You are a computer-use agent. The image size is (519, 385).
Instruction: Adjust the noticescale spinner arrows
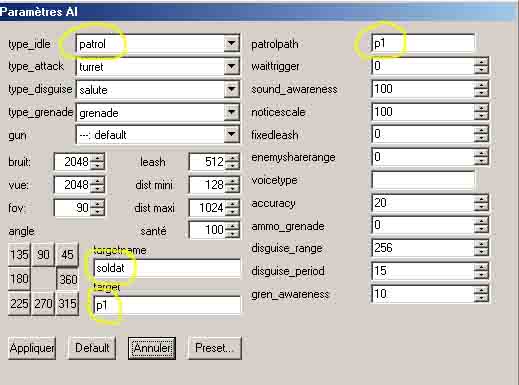pyautogui.click(x=481, y=111)
